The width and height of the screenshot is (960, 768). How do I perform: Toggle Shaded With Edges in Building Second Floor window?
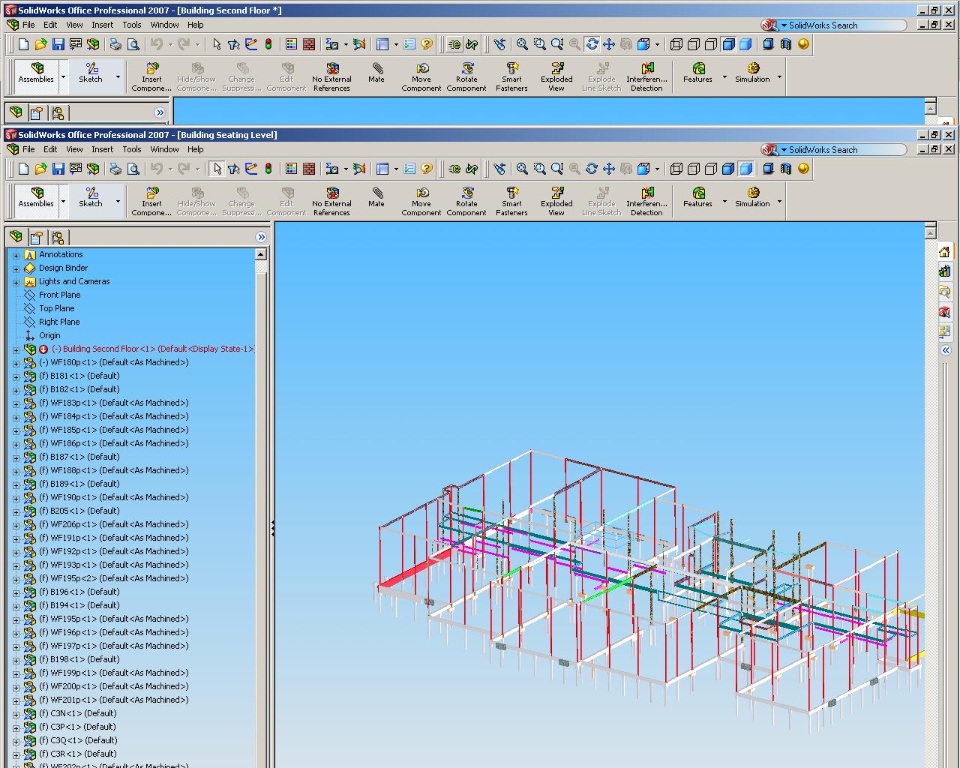click(x=728, y=44)
